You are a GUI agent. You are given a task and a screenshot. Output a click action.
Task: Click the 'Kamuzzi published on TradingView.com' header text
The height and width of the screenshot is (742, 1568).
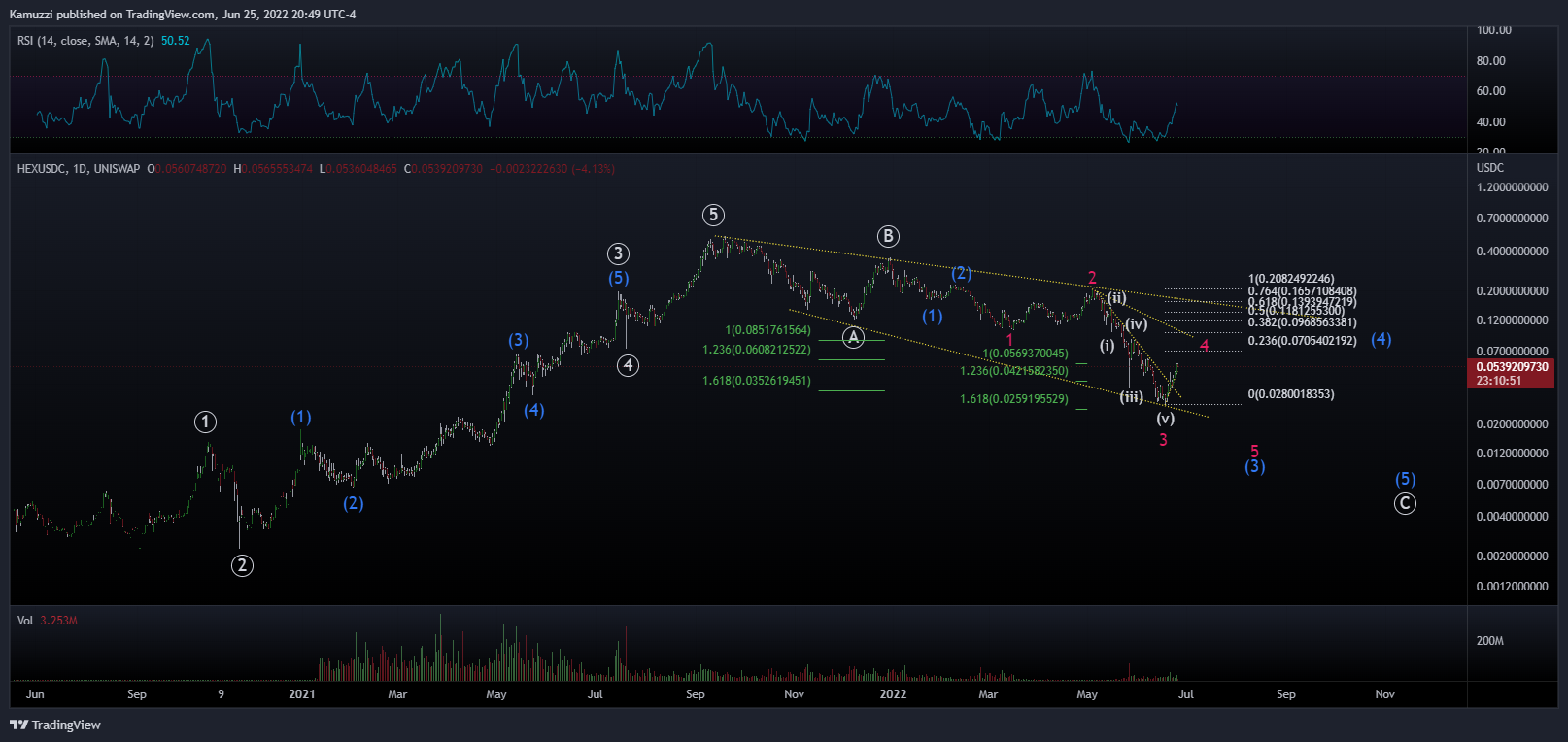pyautogui.click(x=113, y=15)
